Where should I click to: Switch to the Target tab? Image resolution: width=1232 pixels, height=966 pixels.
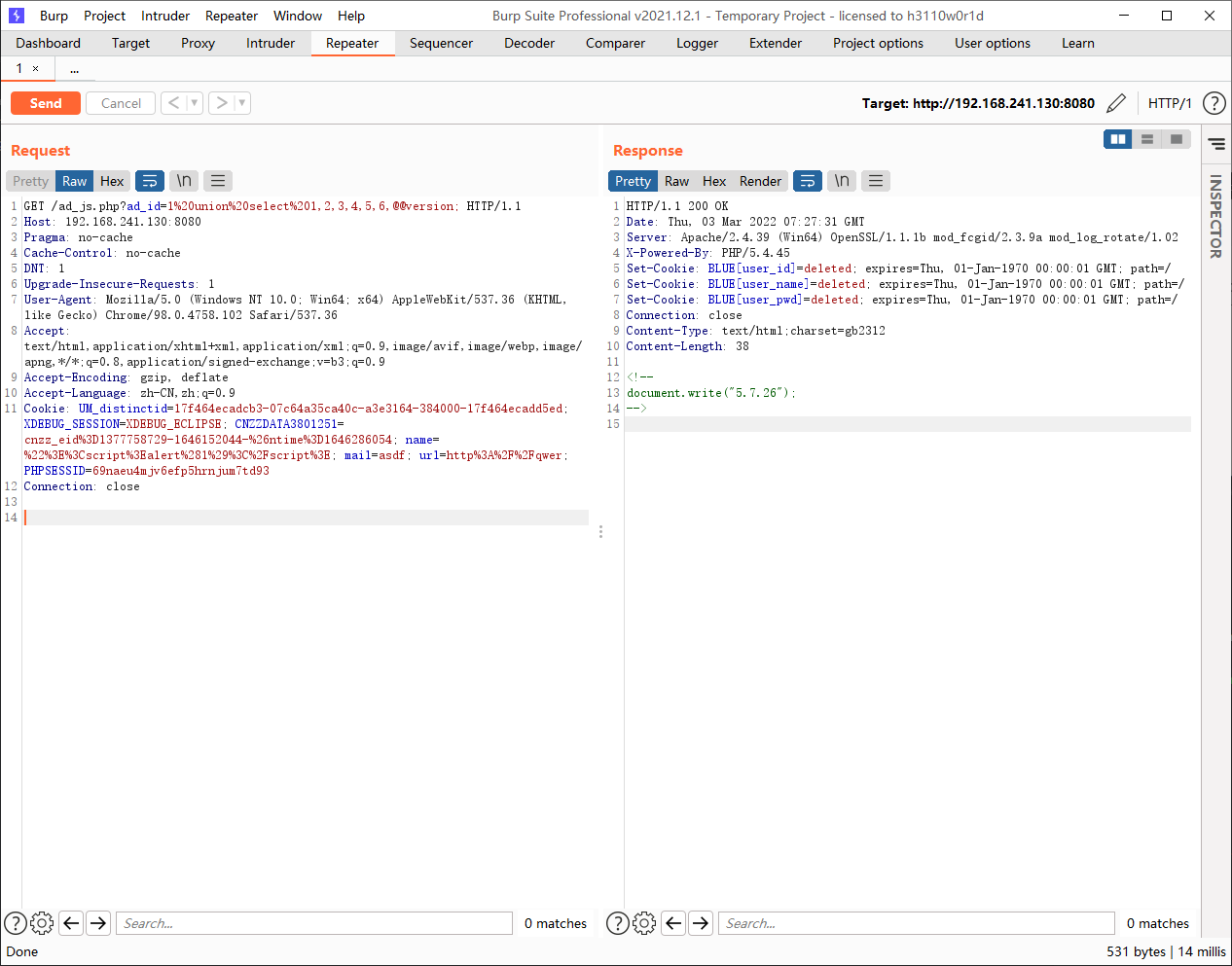coord(130,43)
